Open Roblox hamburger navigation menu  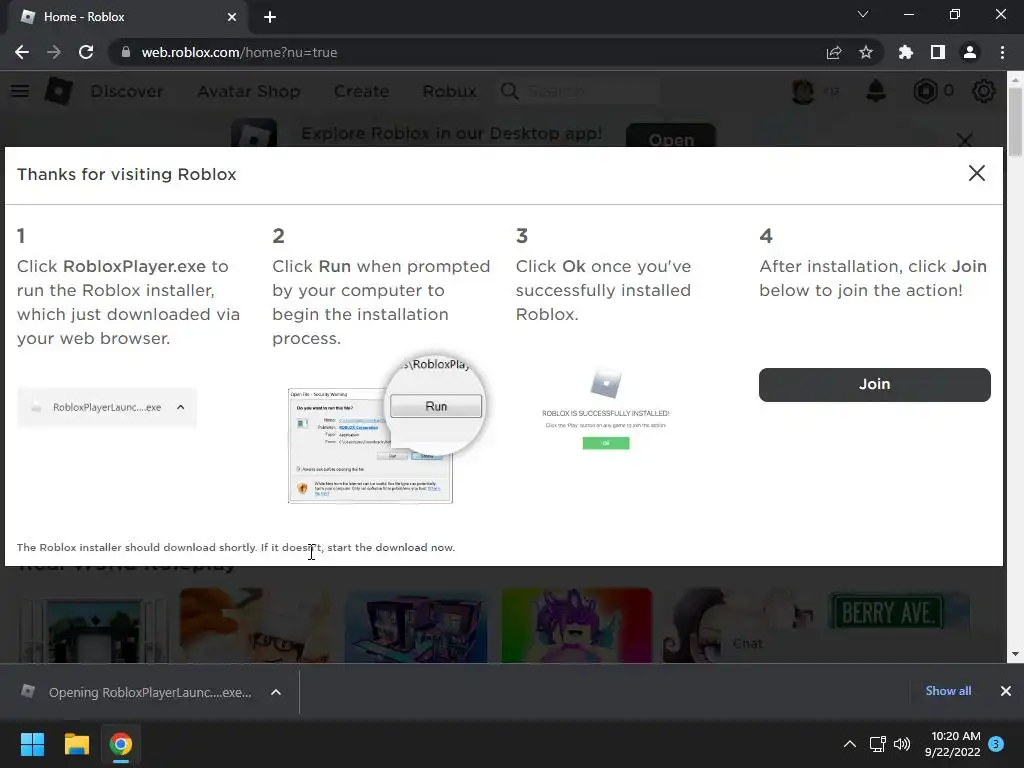20,91
